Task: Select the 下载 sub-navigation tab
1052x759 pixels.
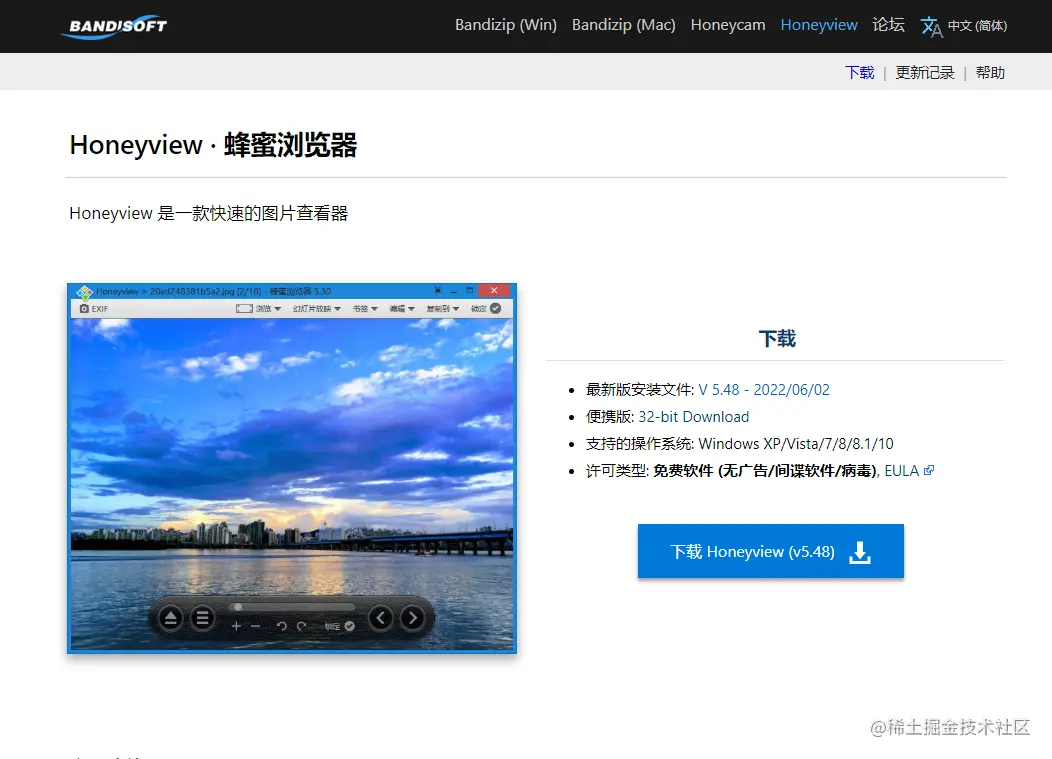Action: 859,72
